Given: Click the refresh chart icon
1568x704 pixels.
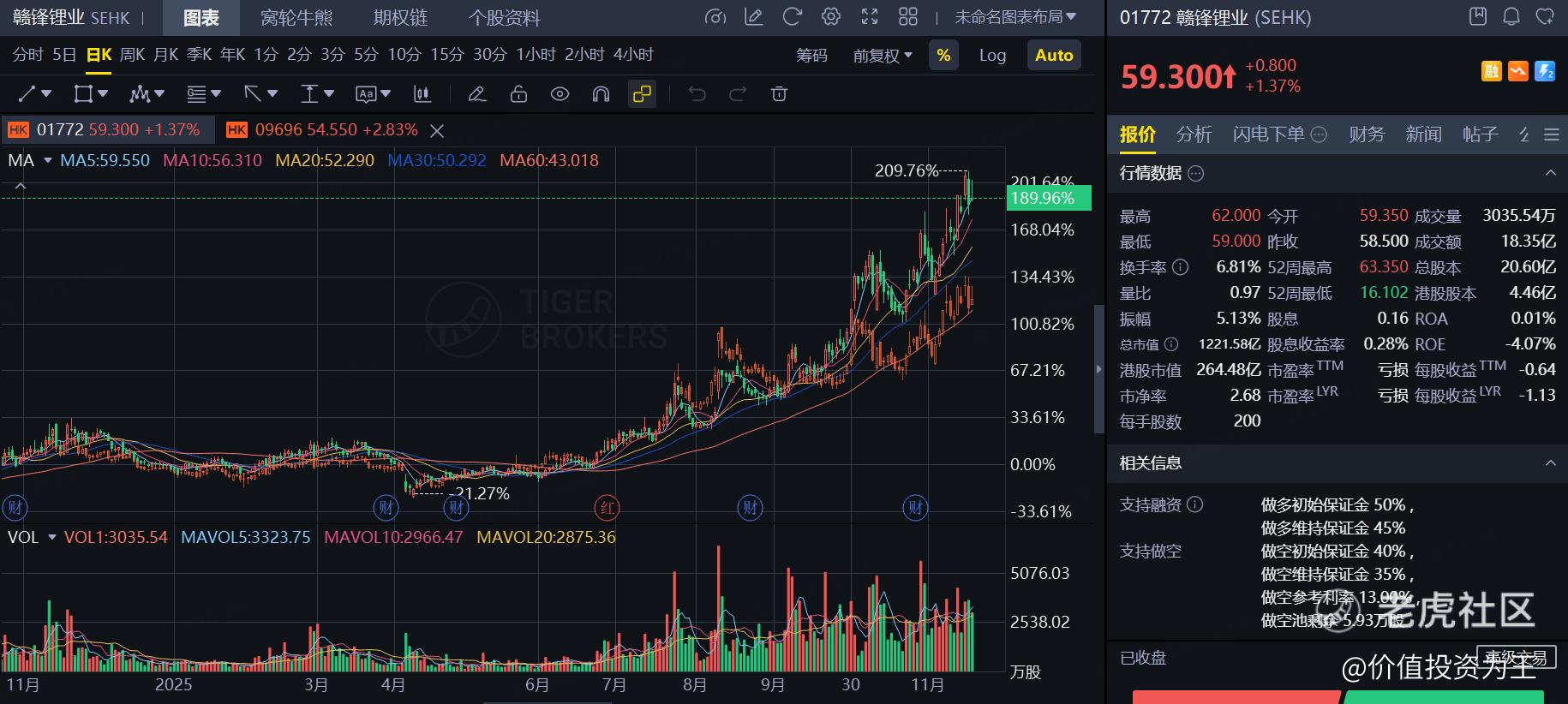Looking at the screenshot, I should coord(793,17).
